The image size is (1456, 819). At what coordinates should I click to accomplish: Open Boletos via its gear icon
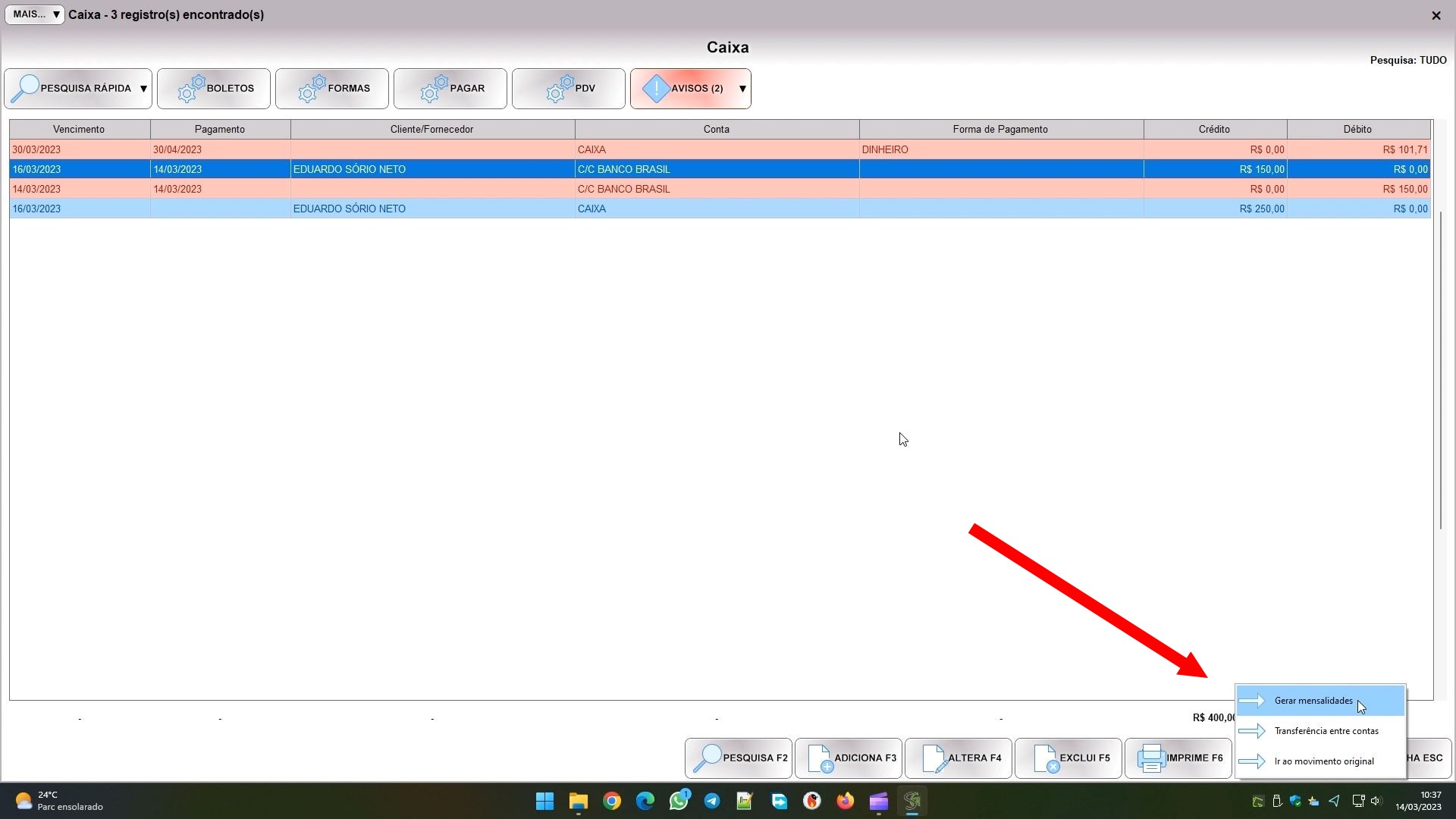point(191,89)
